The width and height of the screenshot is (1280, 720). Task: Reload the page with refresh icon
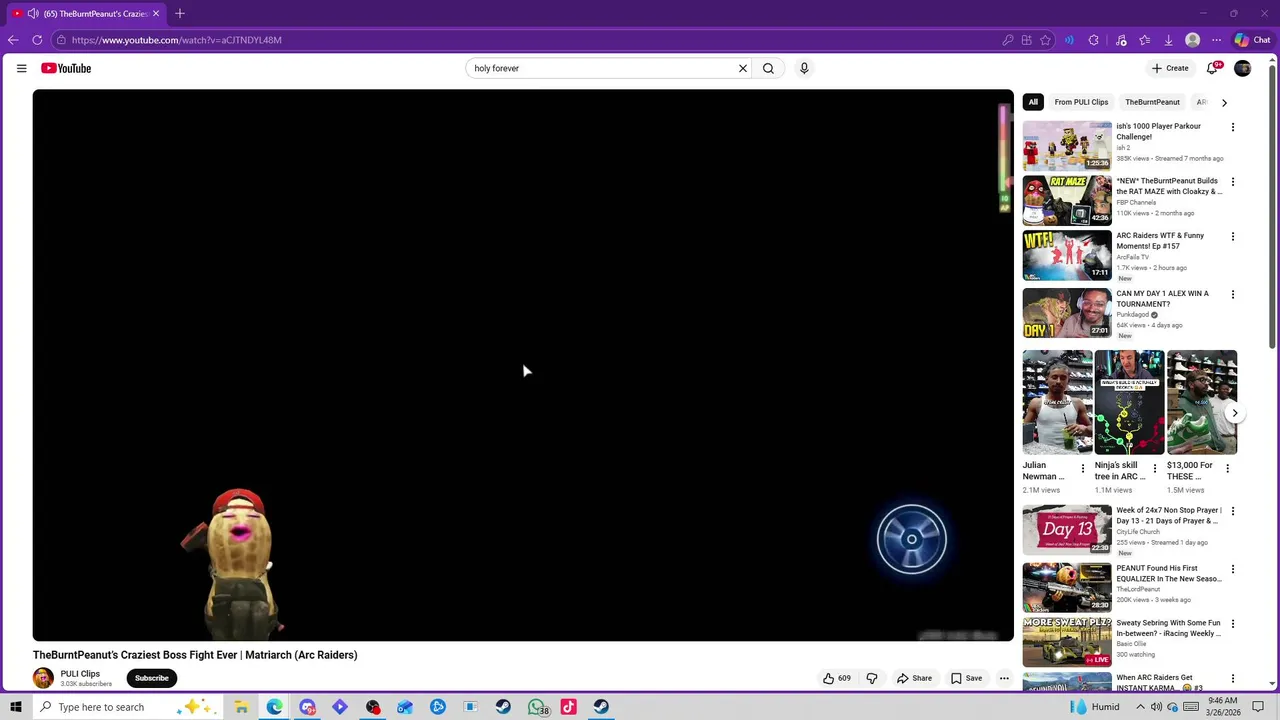(x=37, y=40)
